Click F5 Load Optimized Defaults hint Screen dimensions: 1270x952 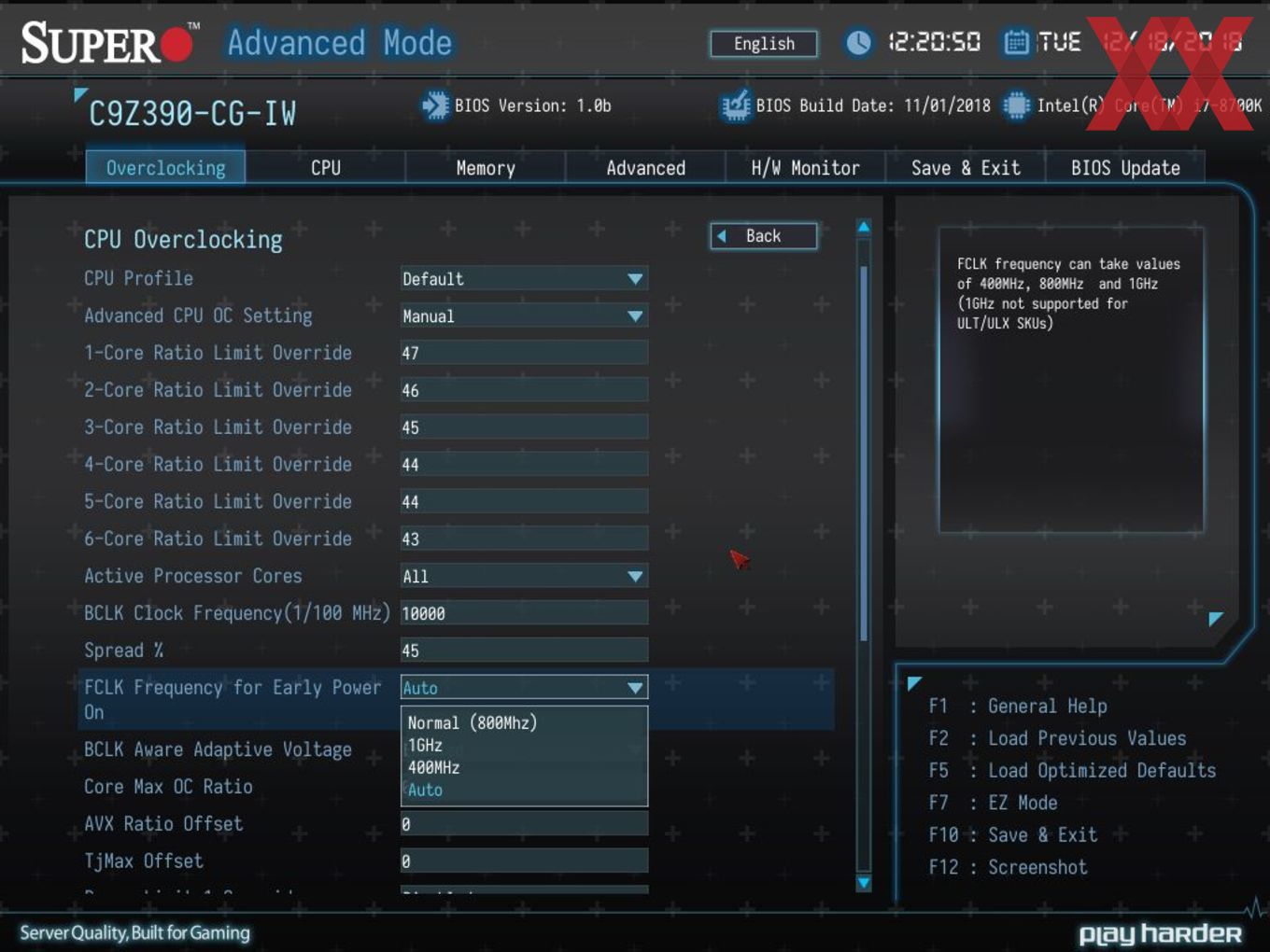(1072, 771)
